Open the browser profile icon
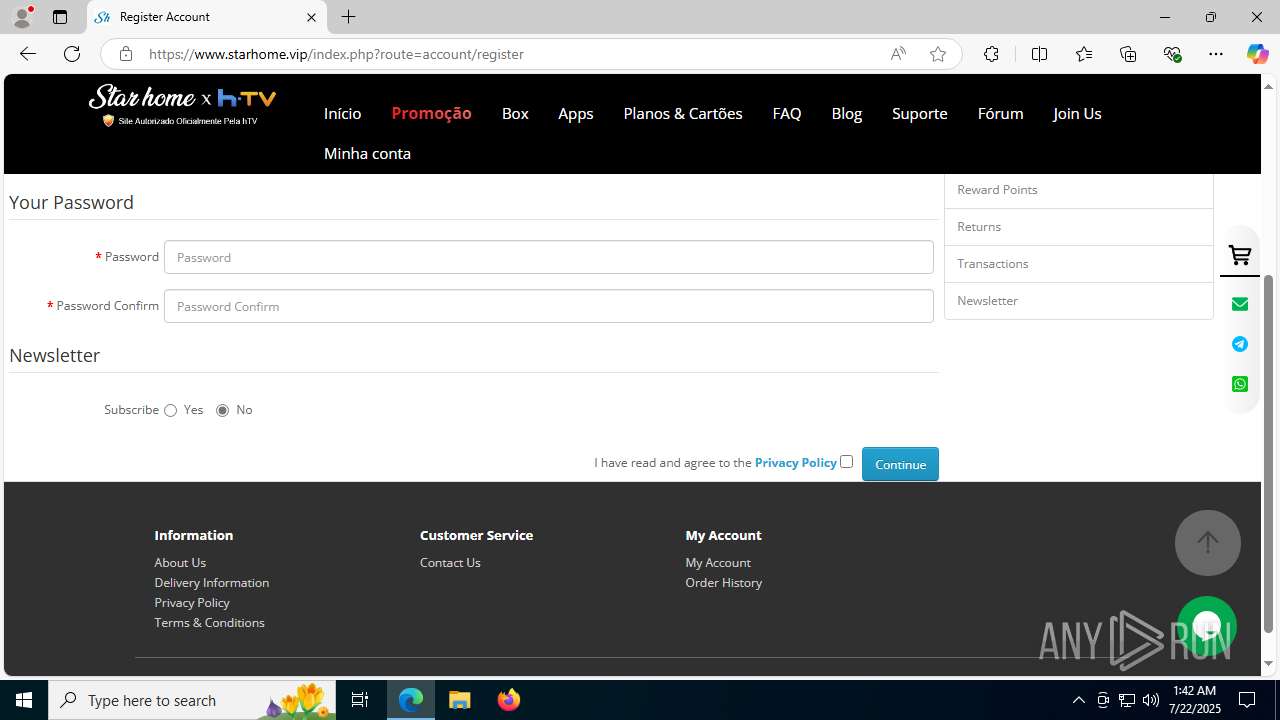Image resolution: width=1280 pixels, height=720 pixels. [22, 17]
